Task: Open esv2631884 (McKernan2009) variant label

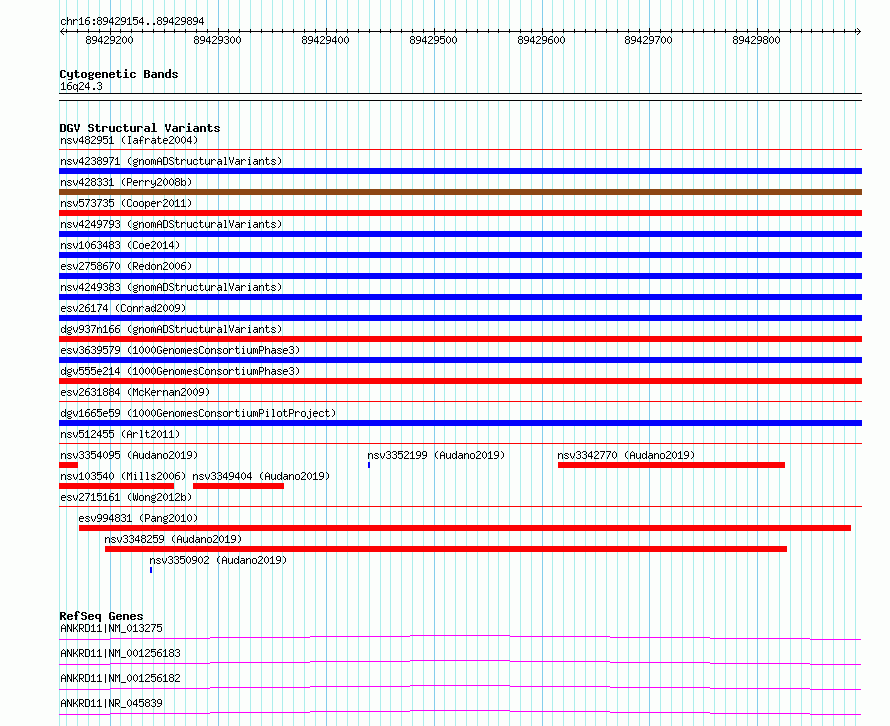Action: point(135,392)
